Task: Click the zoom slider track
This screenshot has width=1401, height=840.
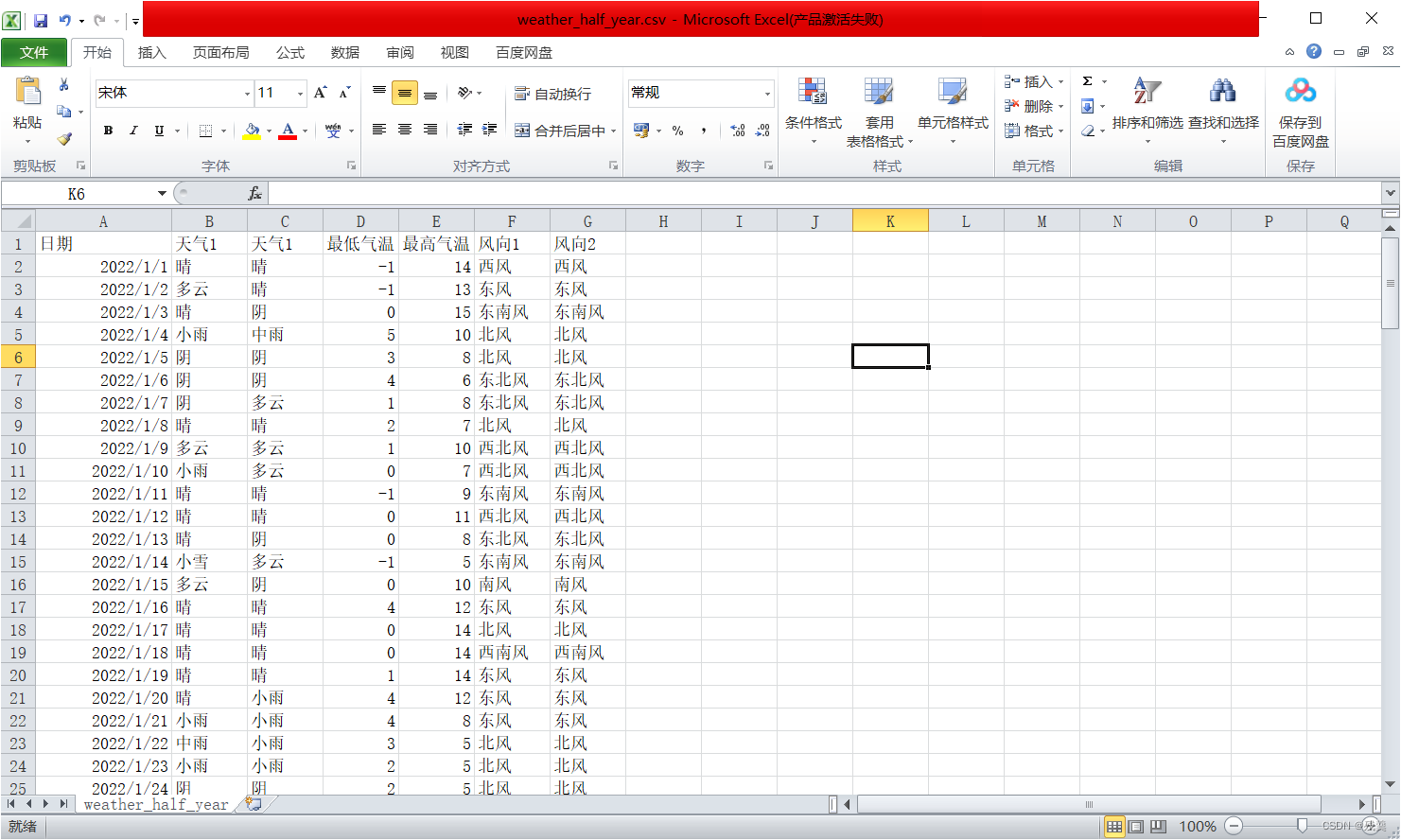Action: [x=1303, y=827]
